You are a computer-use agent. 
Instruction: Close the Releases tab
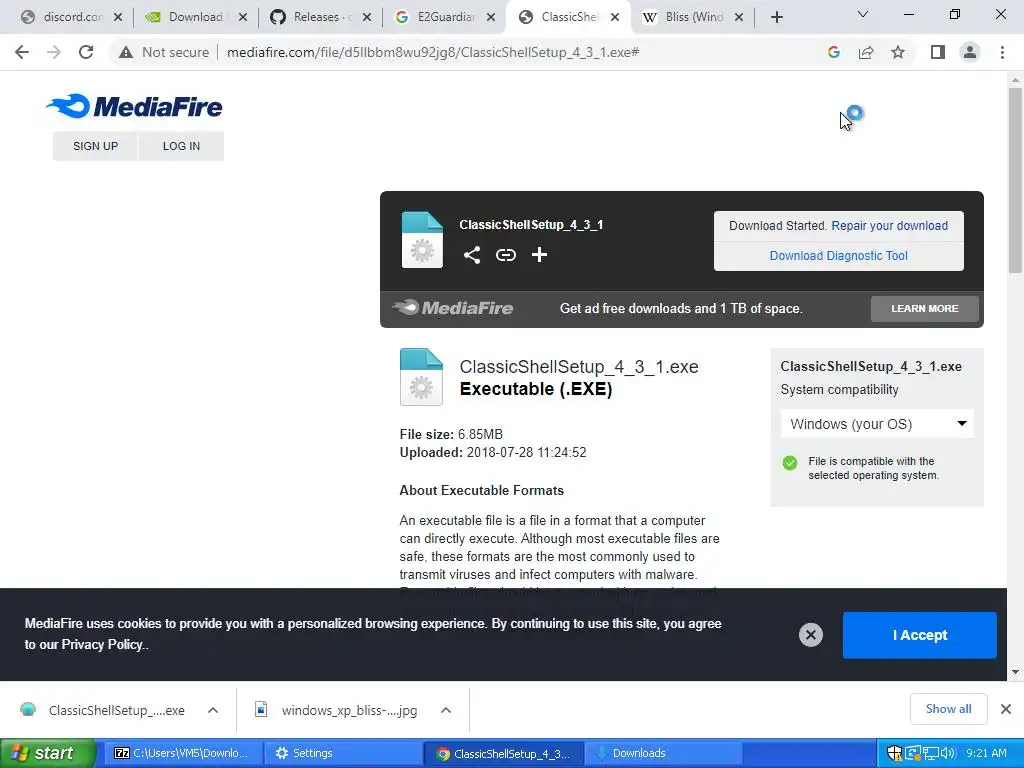[367, 18]
